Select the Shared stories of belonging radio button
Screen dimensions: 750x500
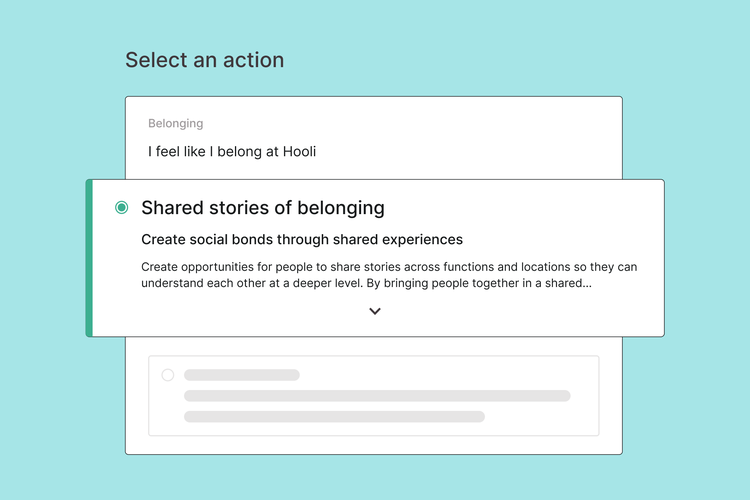click(122, 208)
